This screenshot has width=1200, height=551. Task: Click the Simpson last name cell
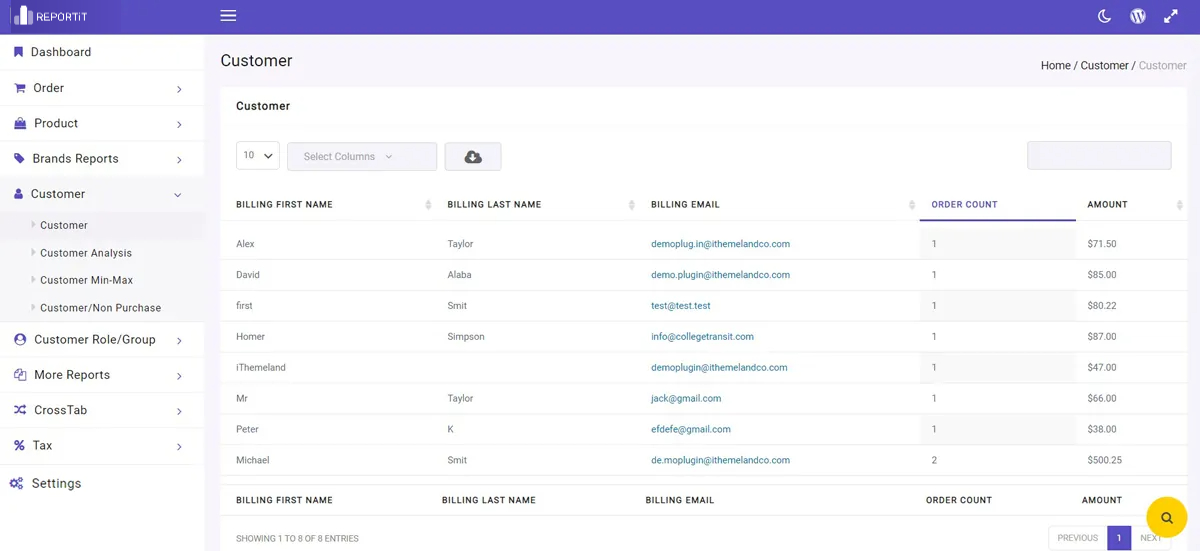tap(466, 337)
